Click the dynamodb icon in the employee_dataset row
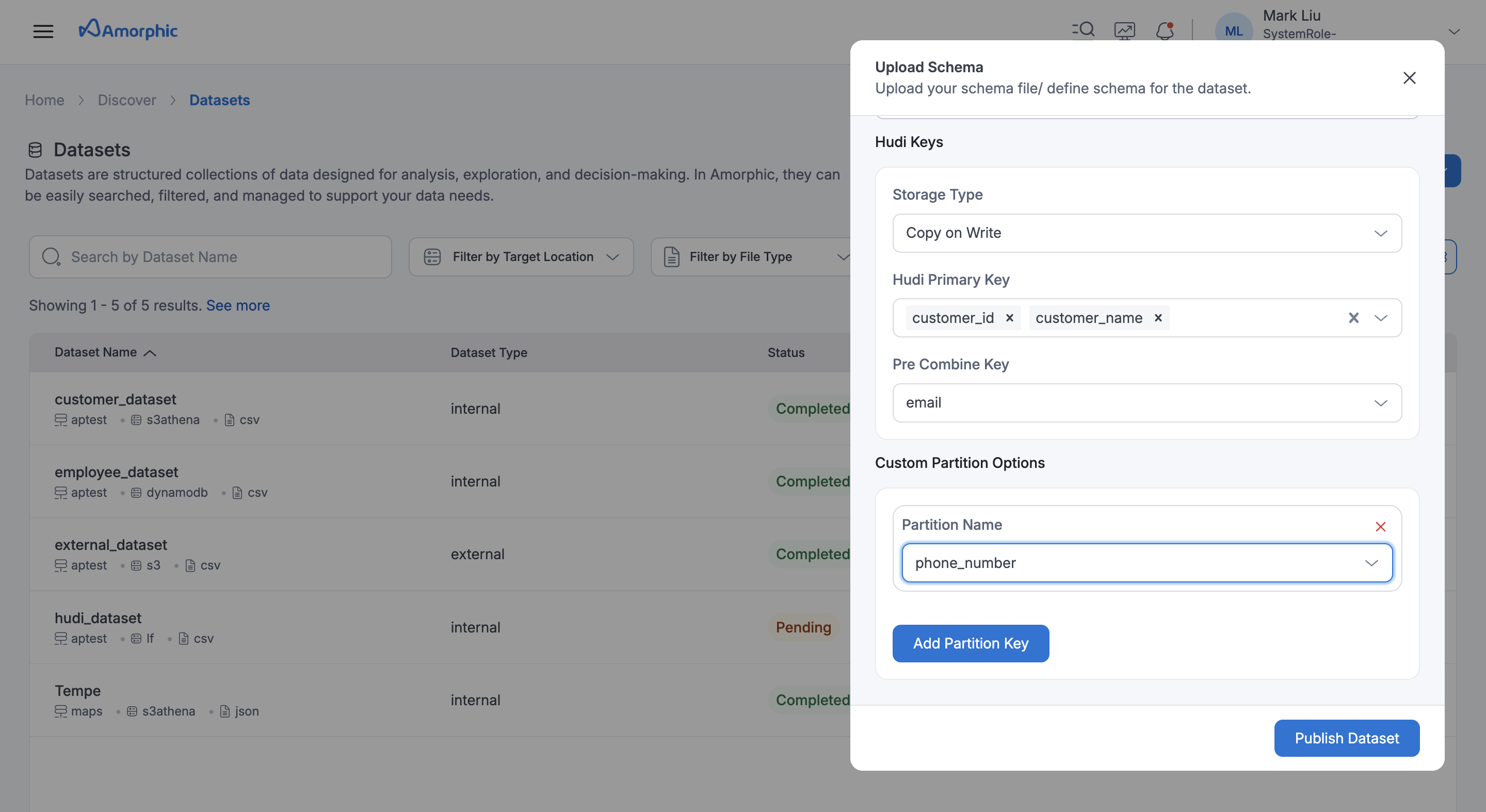 click(x=135, y=493)
